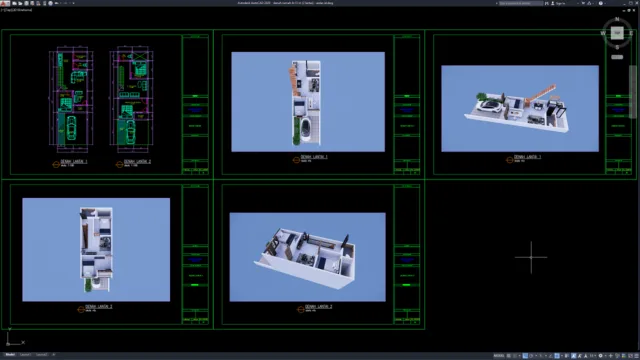Open the annotation scale 1:1 list
Viewport: 640px width, 360px height.
tap(593, 356)
